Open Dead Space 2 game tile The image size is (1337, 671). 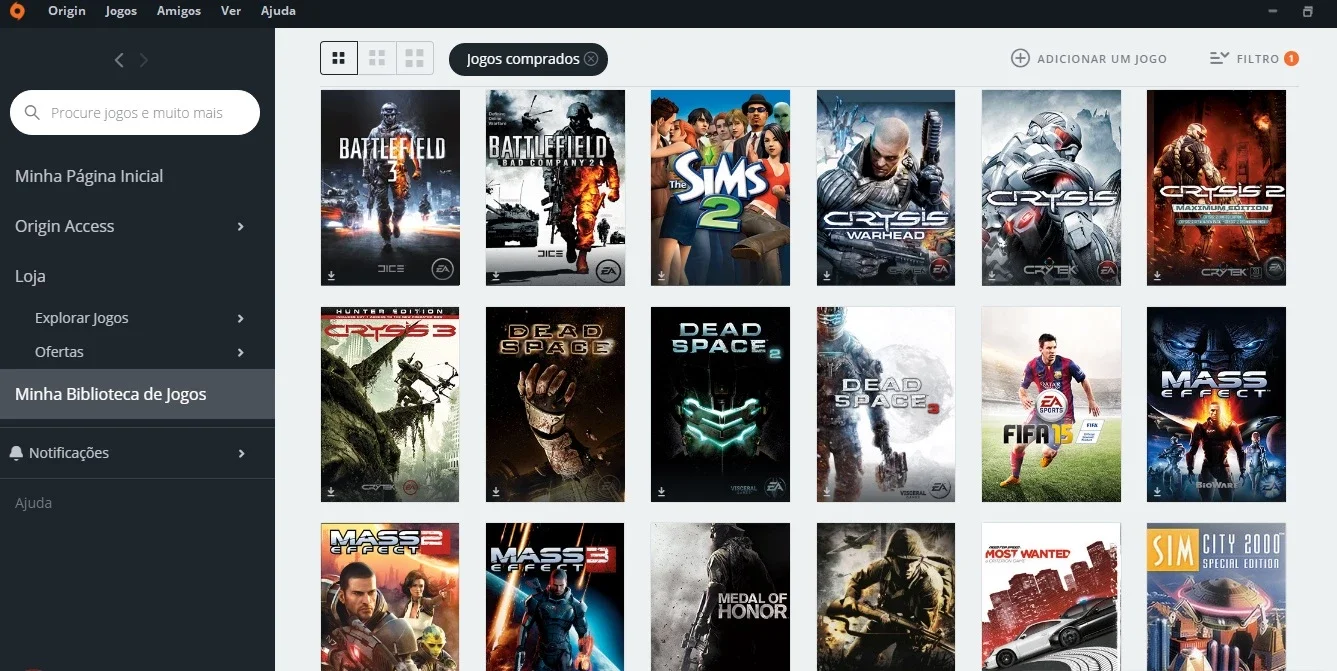[720, 404]
